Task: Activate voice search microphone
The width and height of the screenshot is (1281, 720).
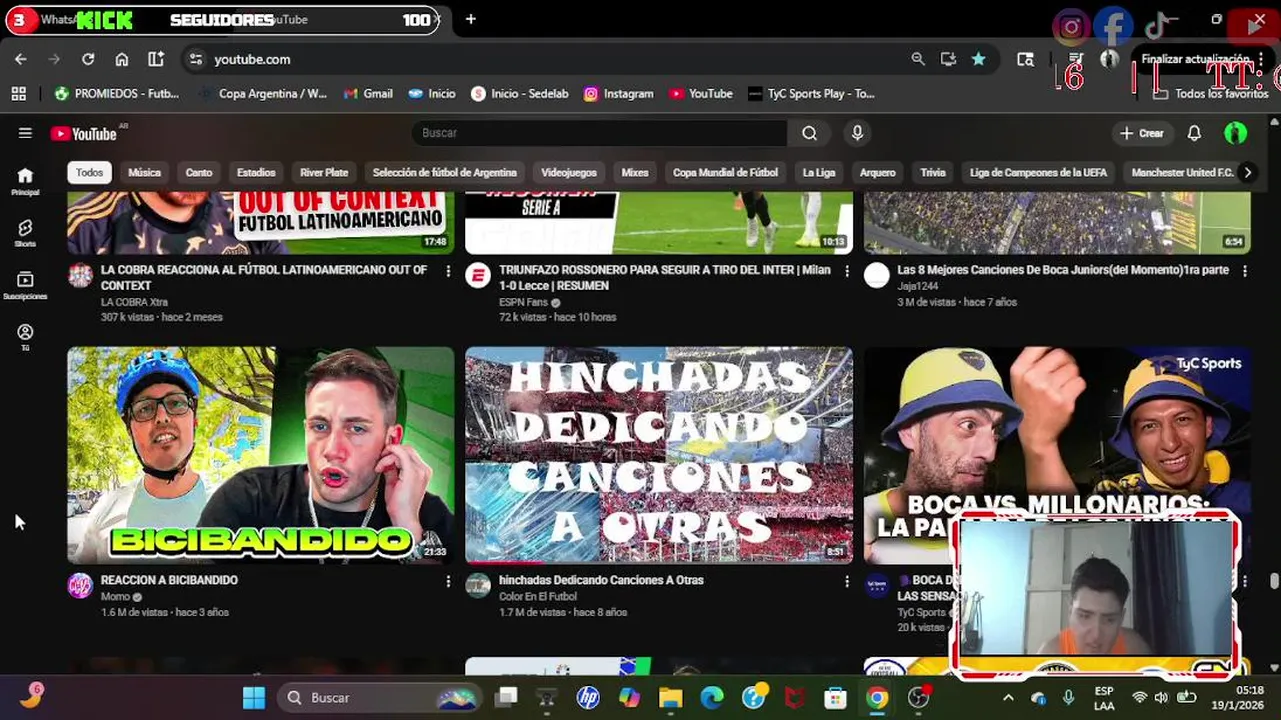Action: (857, 133)
